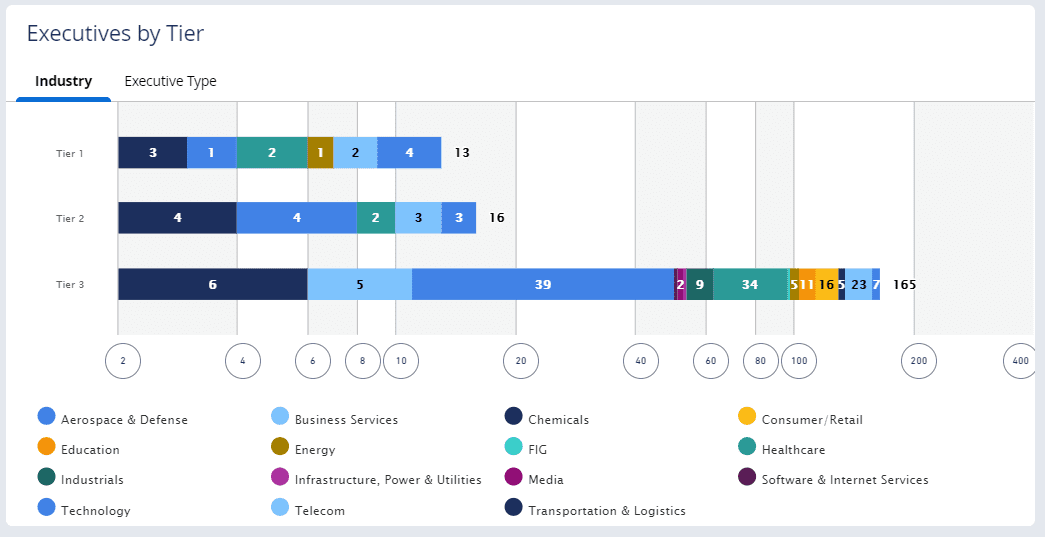This screenshot has height=537, width=1045.
Task: Select the Tier 1 segment labeled 4
Action: tap(409, 153)
